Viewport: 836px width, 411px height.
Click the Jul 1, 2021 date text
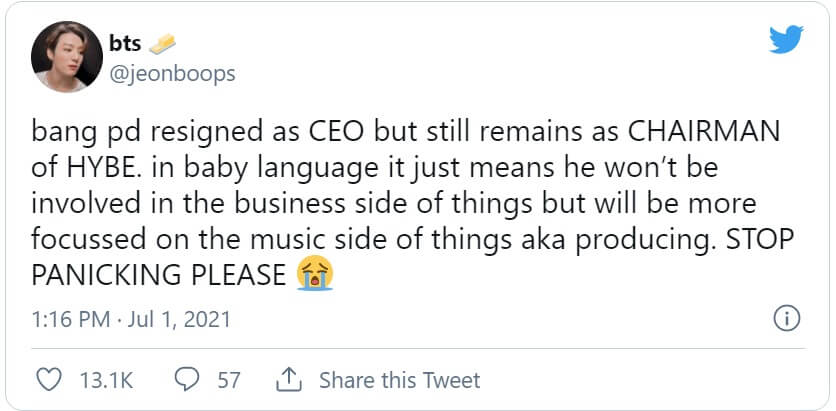click(x=182, y=320)
